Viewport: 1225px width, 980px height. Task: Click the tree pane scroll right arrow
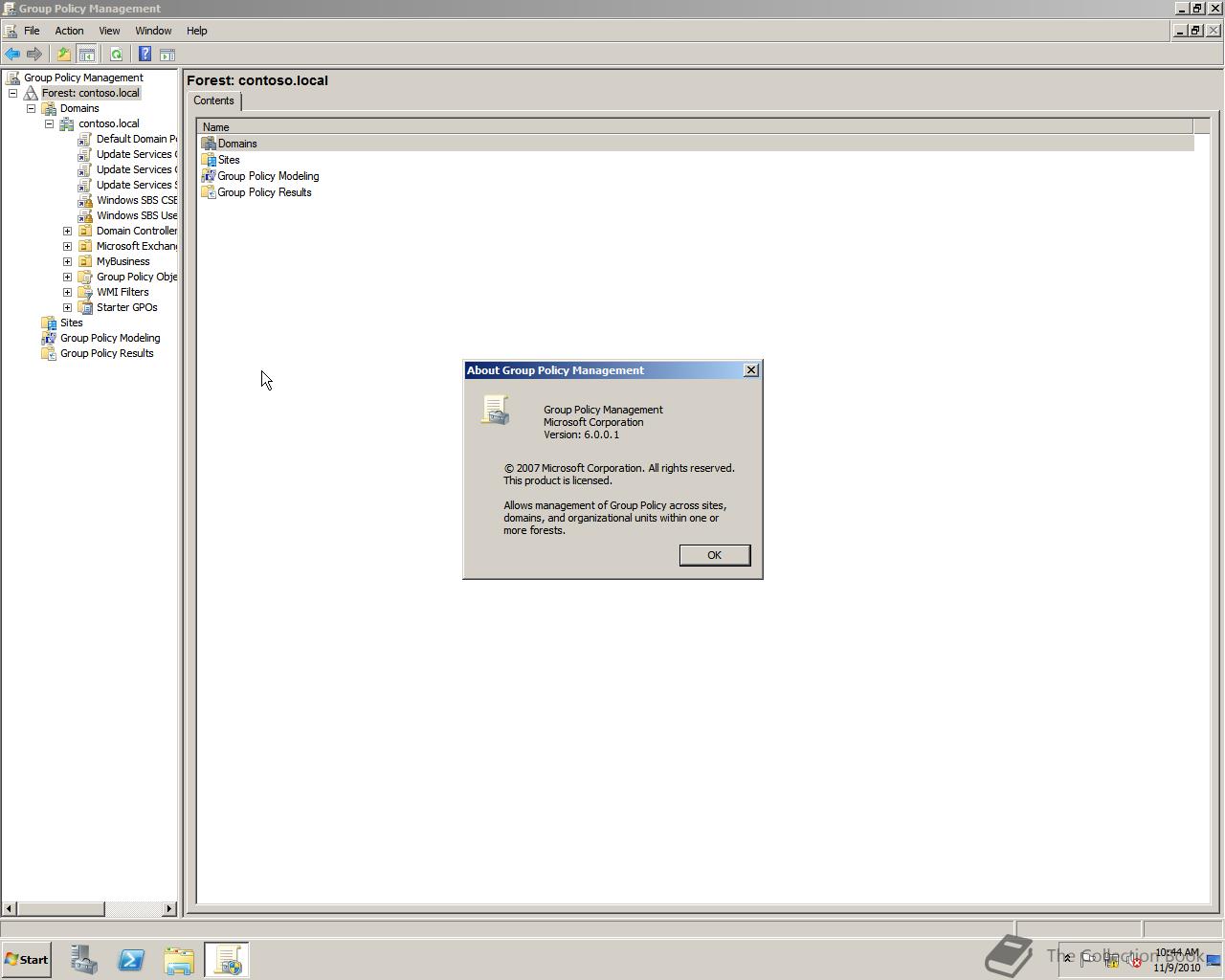[x=169, y=908]
